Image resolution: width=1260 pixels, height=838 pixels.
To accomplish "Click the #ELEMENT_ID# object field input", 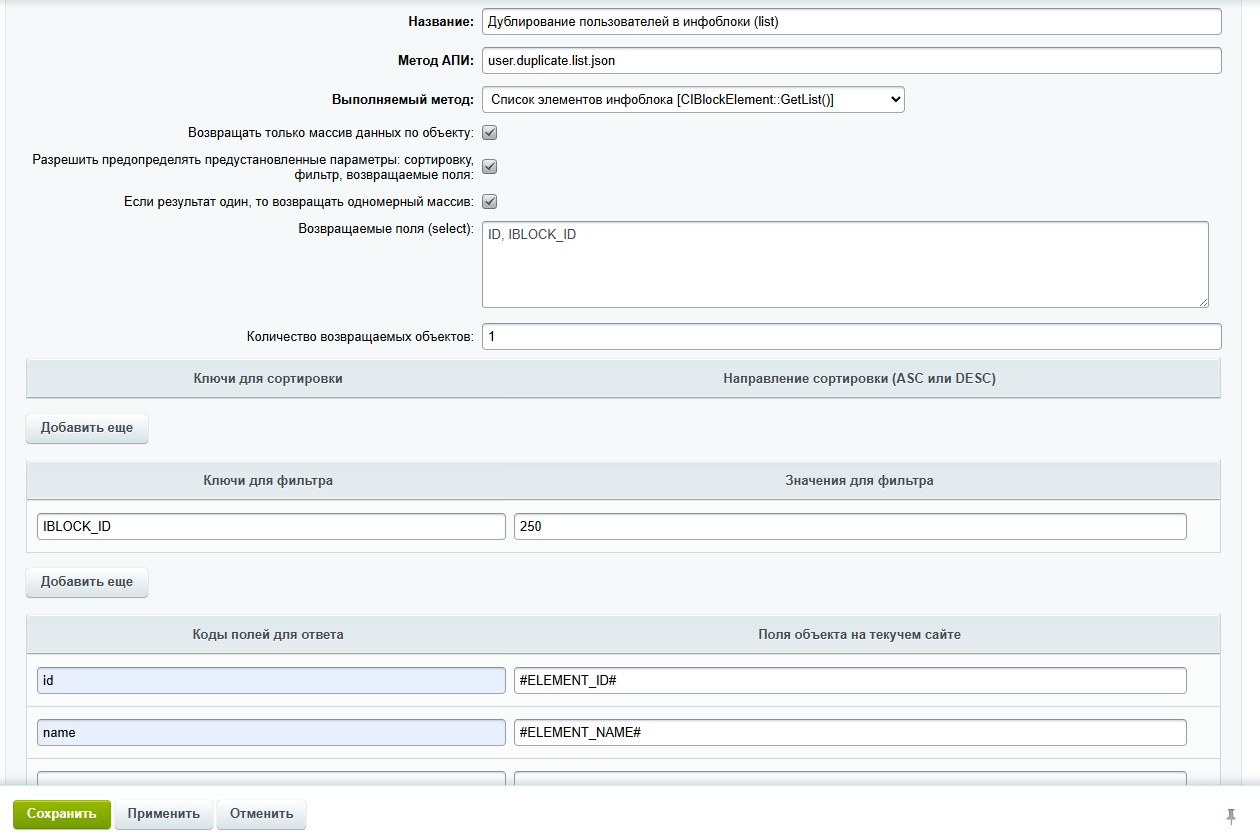I will (850, 681).
